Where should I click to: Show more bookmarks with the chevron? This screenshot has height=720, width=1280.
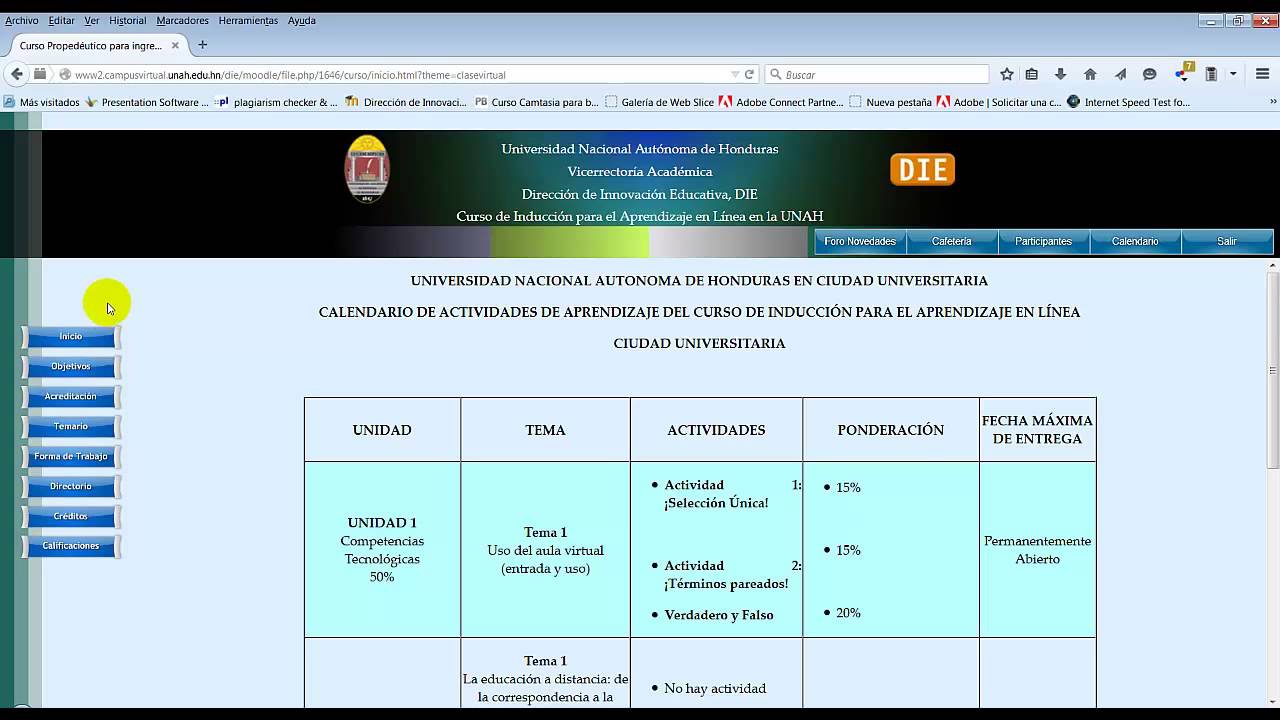[1273, 102]
